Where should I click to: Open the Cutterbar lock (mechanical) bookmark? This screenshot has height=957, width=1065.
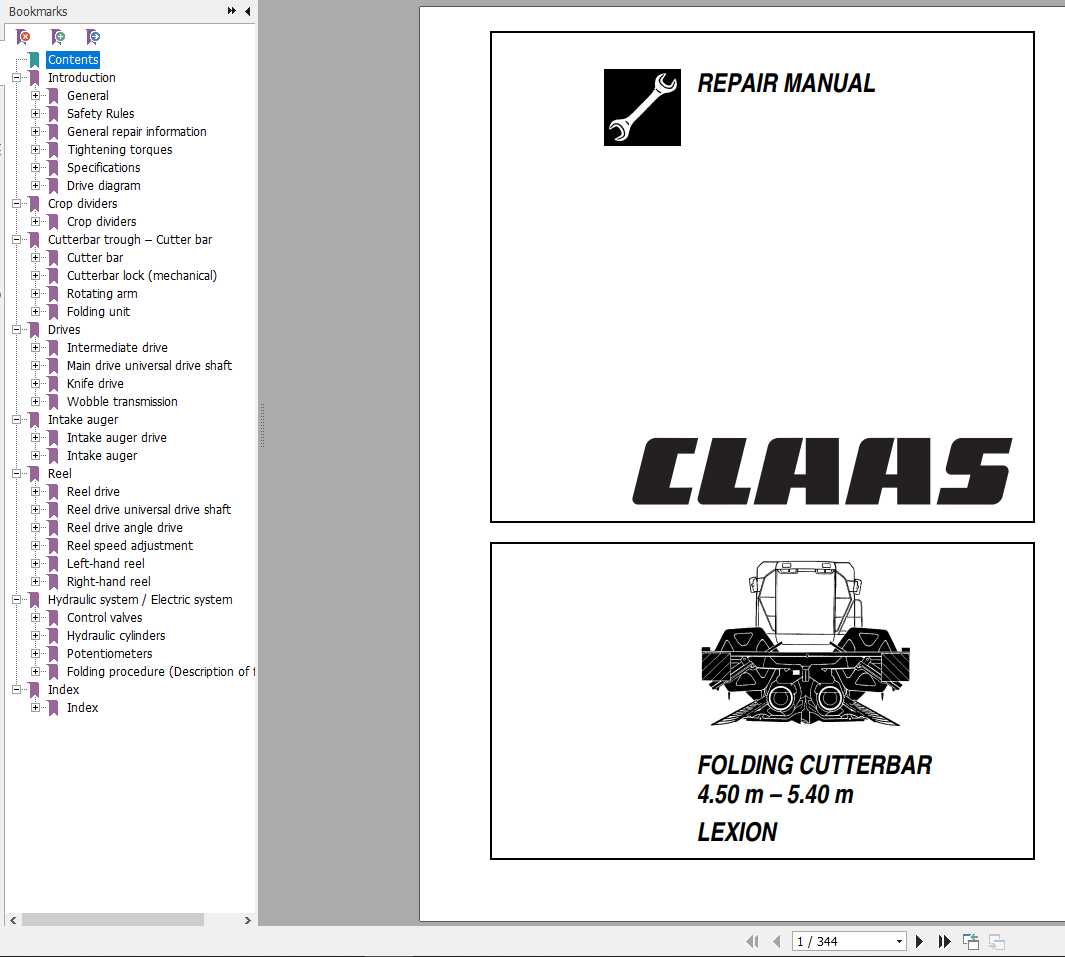(x=142, y=276)
